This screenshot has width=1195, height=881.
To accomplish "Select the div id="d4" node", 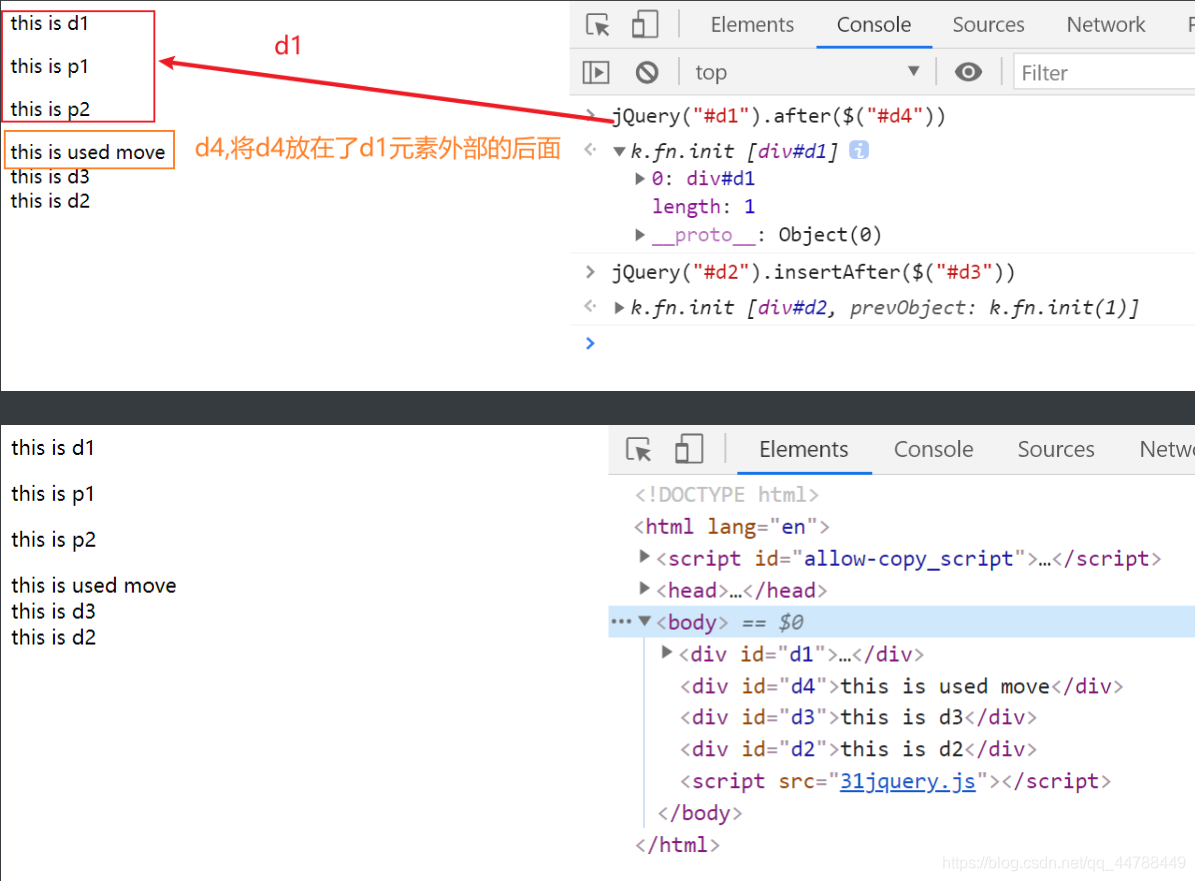I will pyautogui.click(x=902, y=686).
